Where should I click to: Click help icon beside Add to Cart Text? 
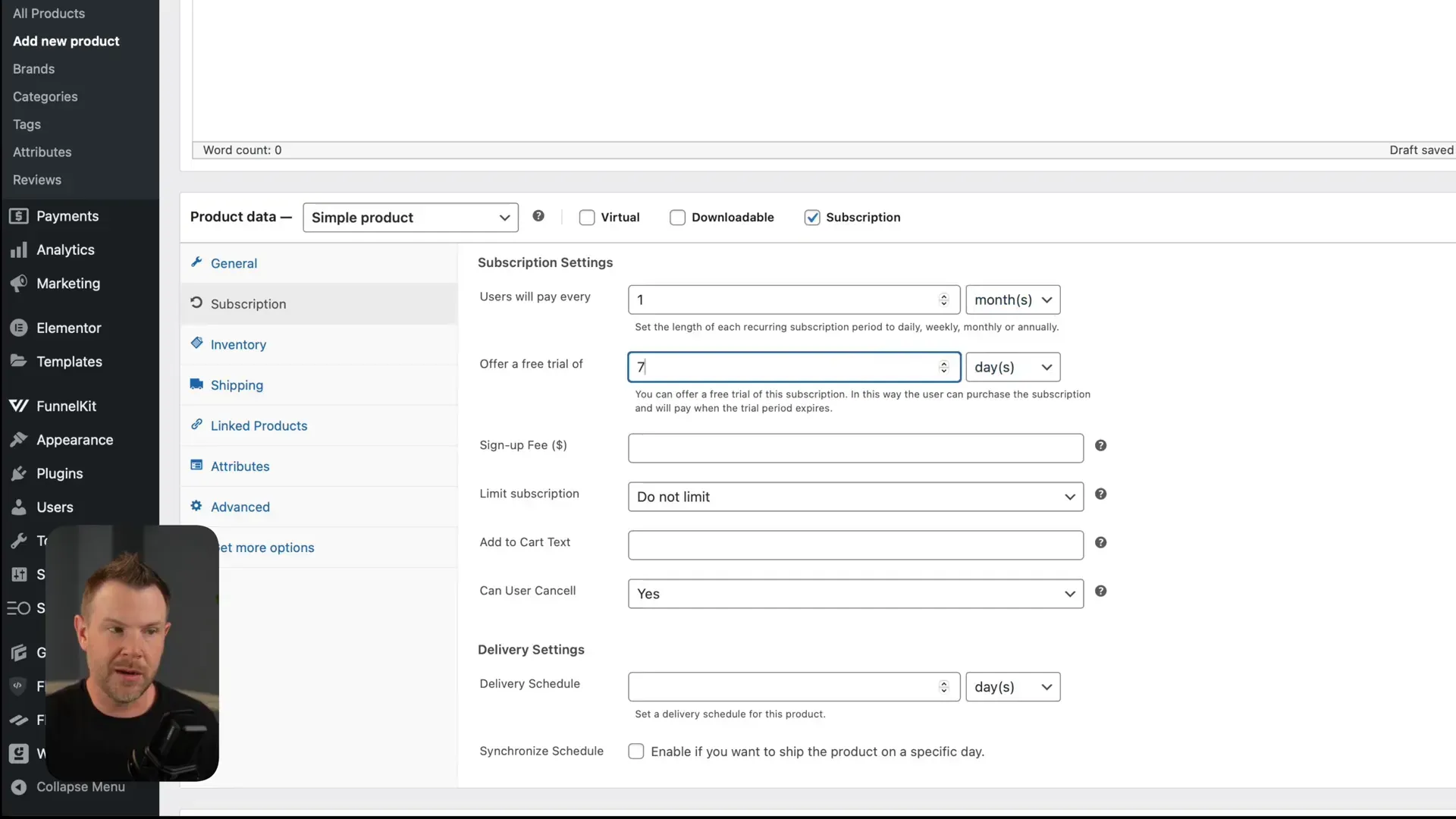click(1101, 543)
